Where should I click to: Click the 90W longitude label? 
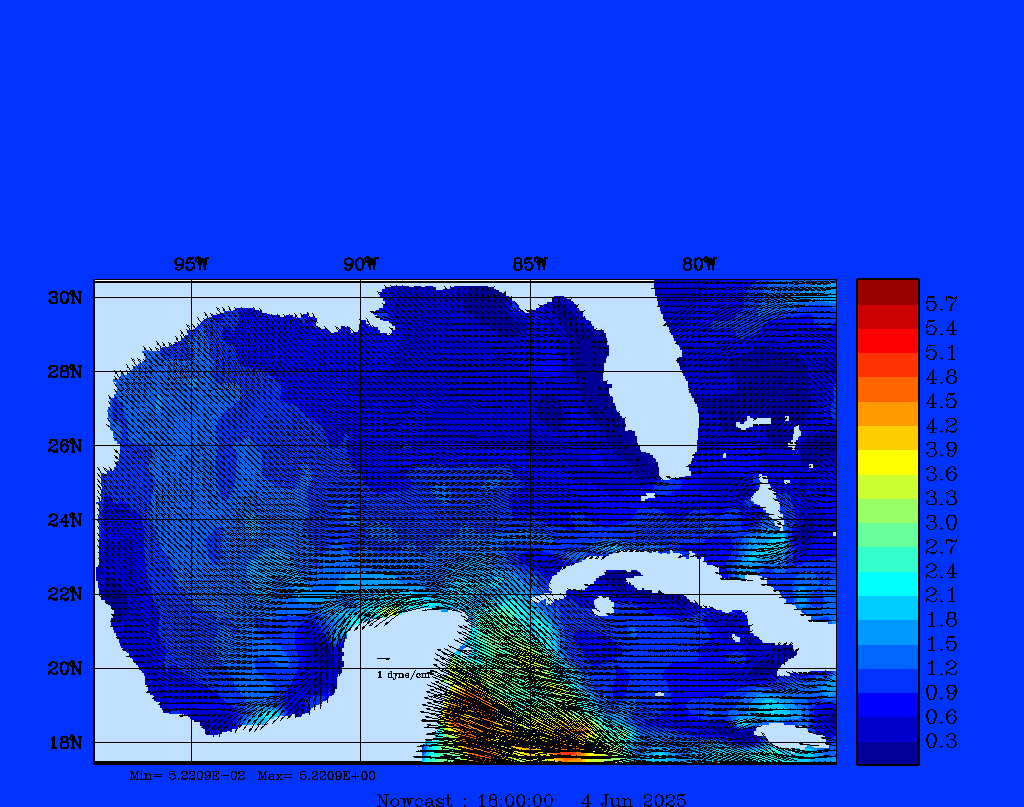(x=360, y=265)
